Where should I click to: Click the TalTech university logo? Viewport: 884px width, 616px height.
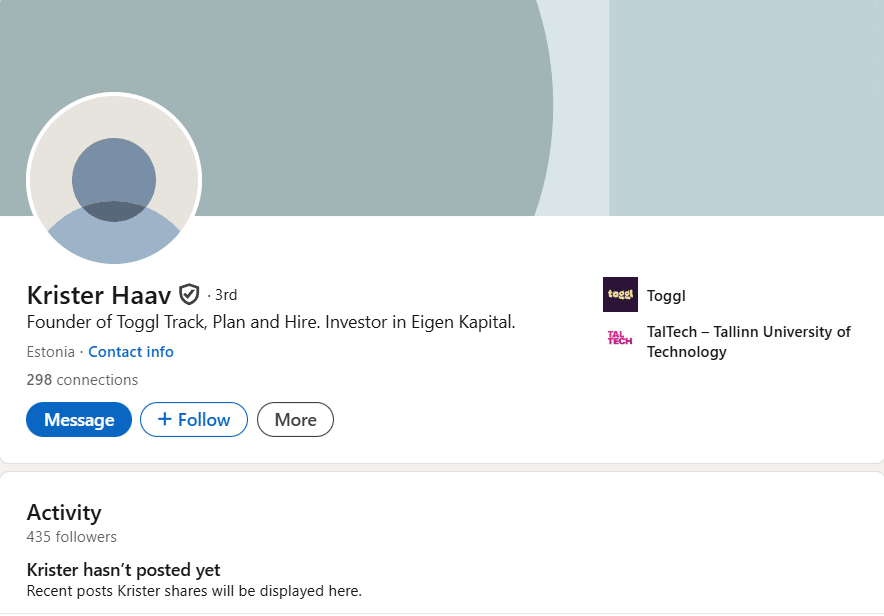tap(620, 338)
